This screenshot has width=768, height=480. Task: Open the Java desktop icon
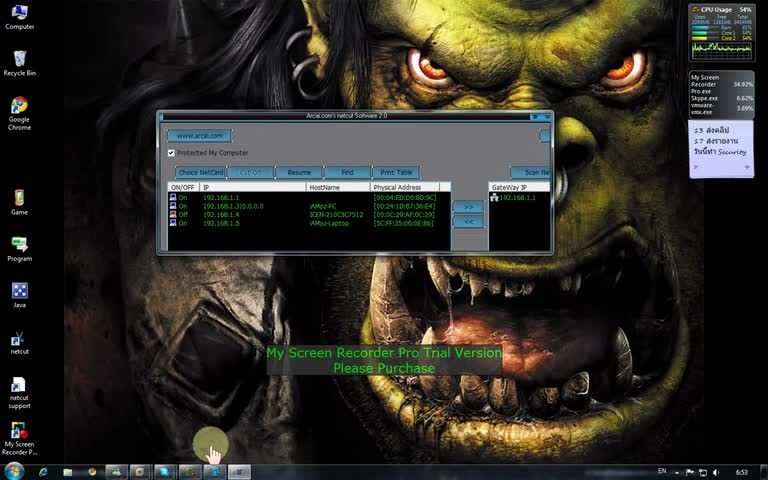[20, 295]
